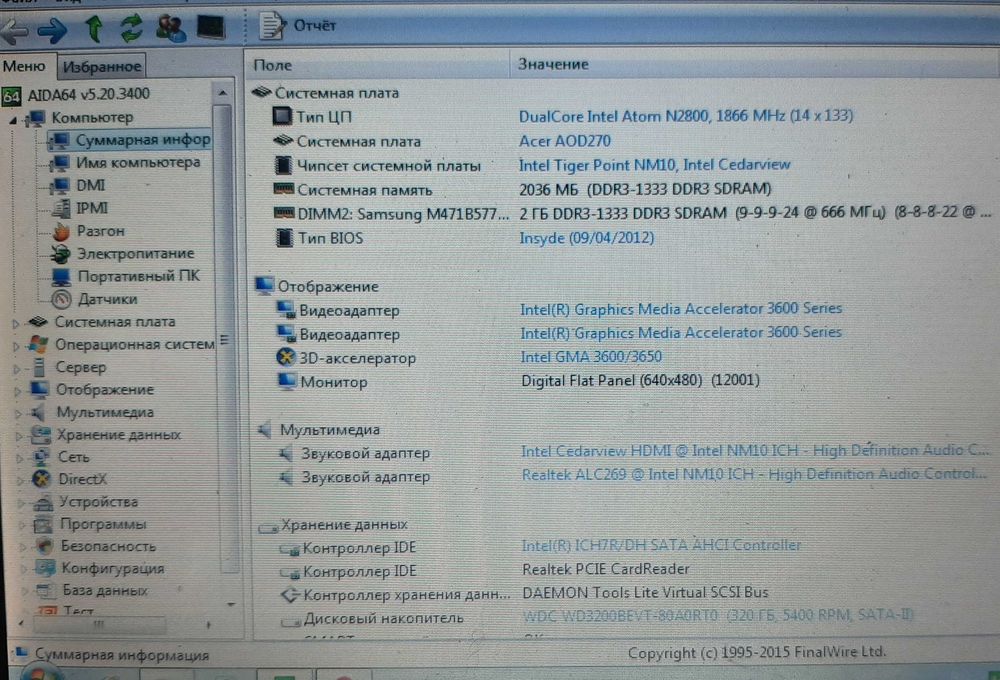
Task: Open Intel Tiger Point NM10 chipset link
Action: [655, 165]
